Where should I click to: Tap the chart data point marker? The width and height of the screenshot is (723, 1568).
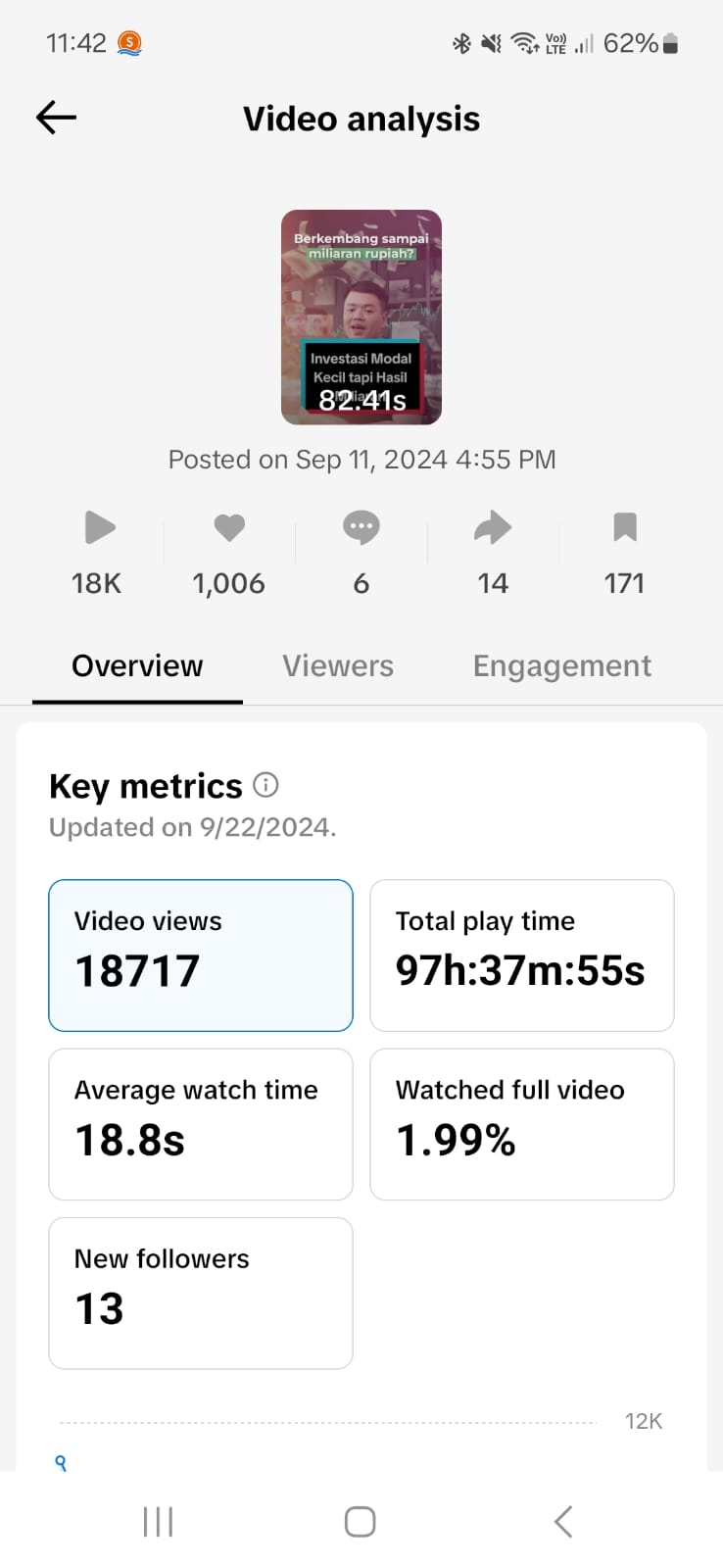pos(61,1462)
